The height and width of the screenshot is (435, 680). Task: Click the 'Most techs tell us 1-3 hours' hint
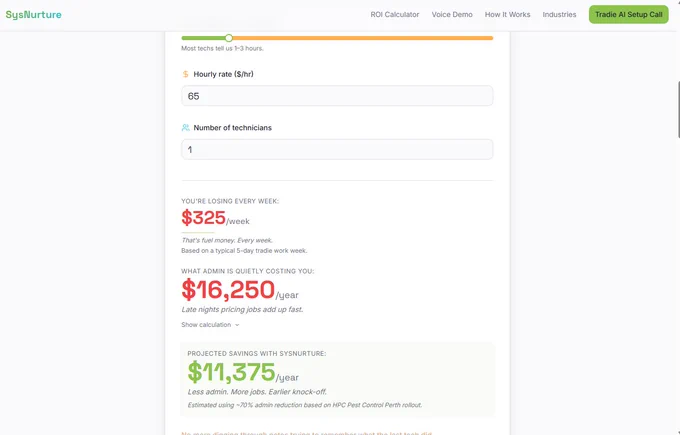coord(222,48)
